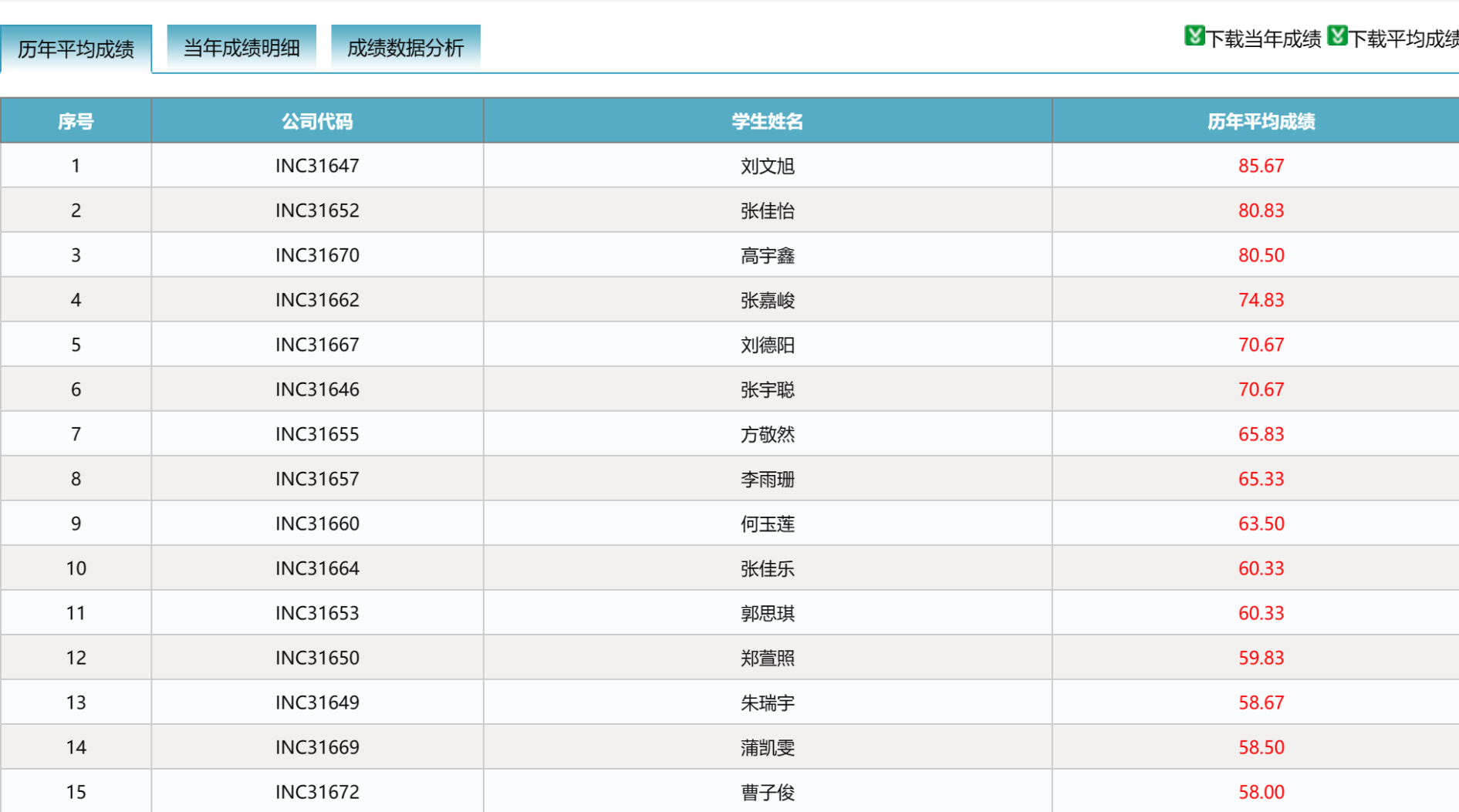The image size is (1459, 812).
Task: Select student name 曹子俊
Action: [x=767, y=792]
